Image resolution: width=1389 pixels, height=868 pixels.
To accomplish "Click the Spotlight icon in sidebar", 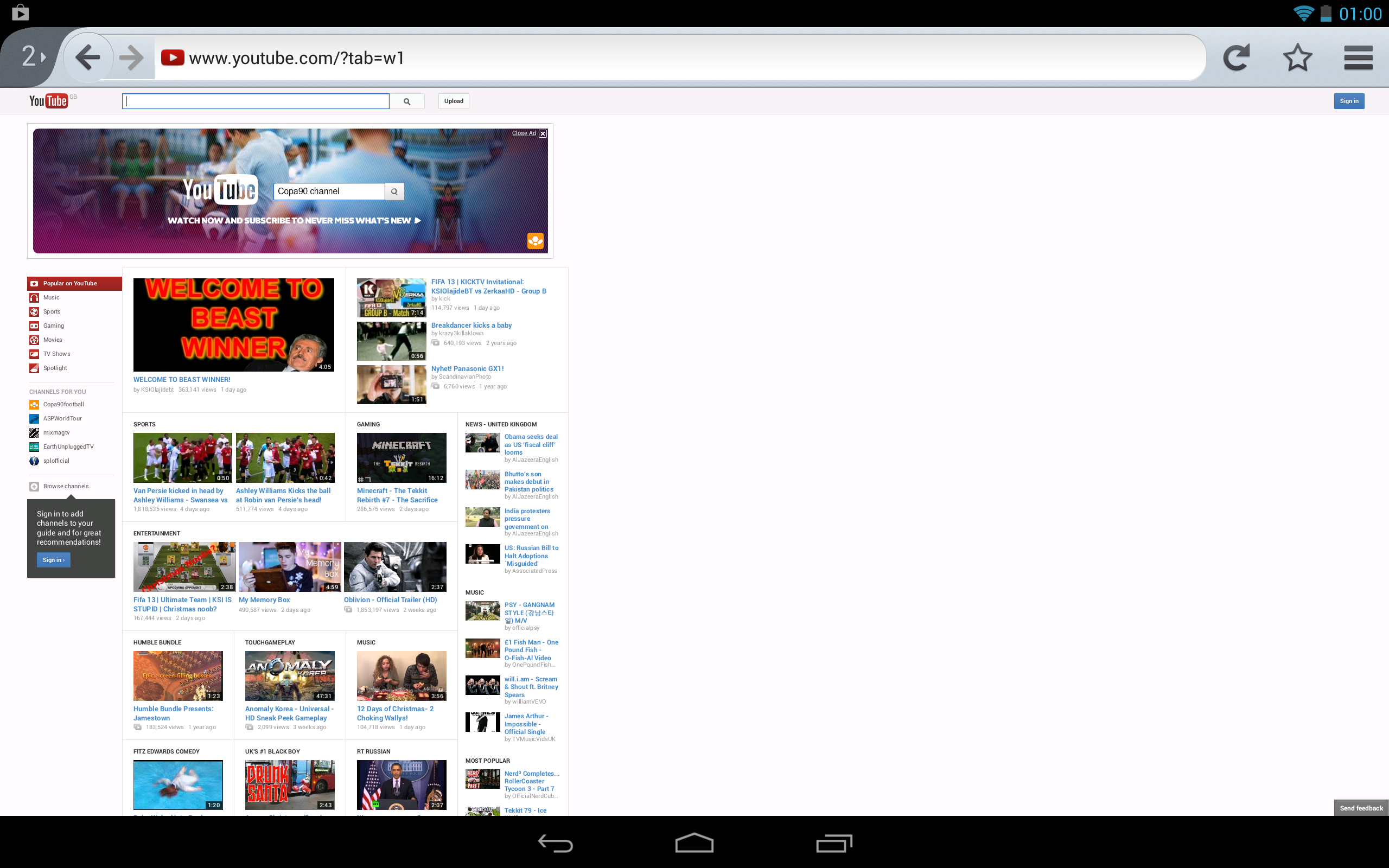I will click(34, 368).
